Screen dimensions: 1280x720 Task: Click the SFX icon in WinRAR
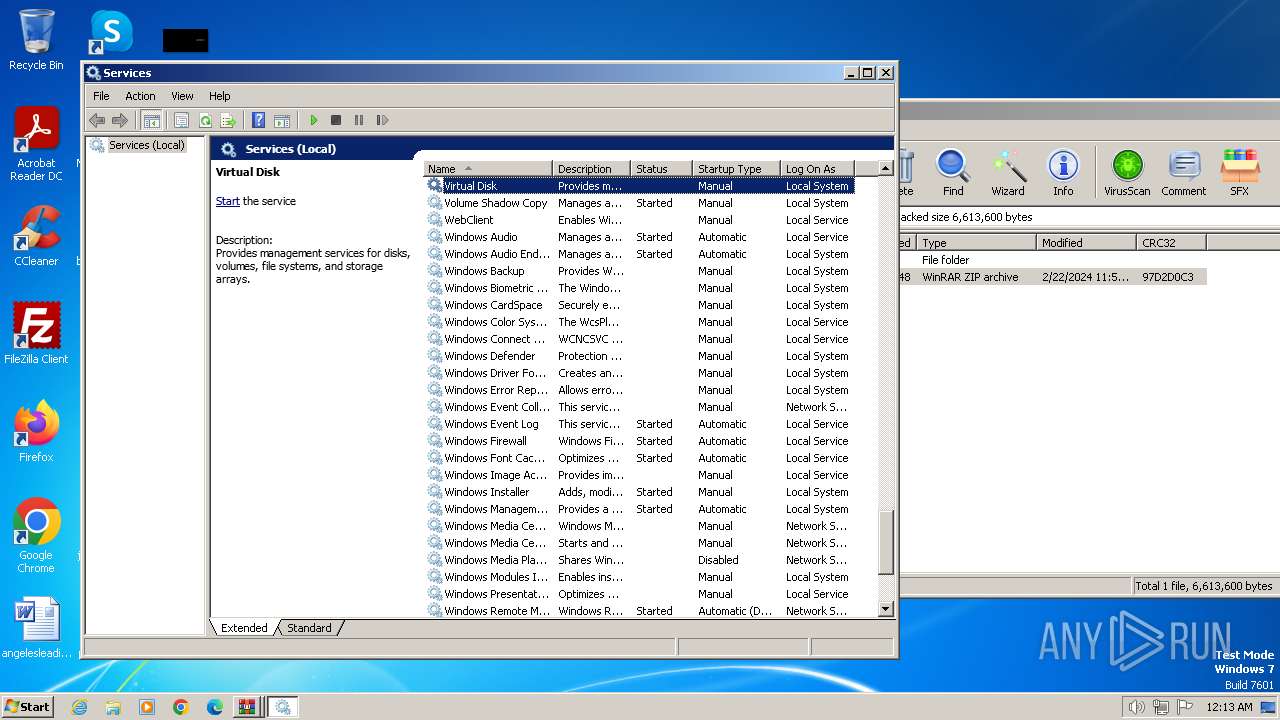(1240, 172)
